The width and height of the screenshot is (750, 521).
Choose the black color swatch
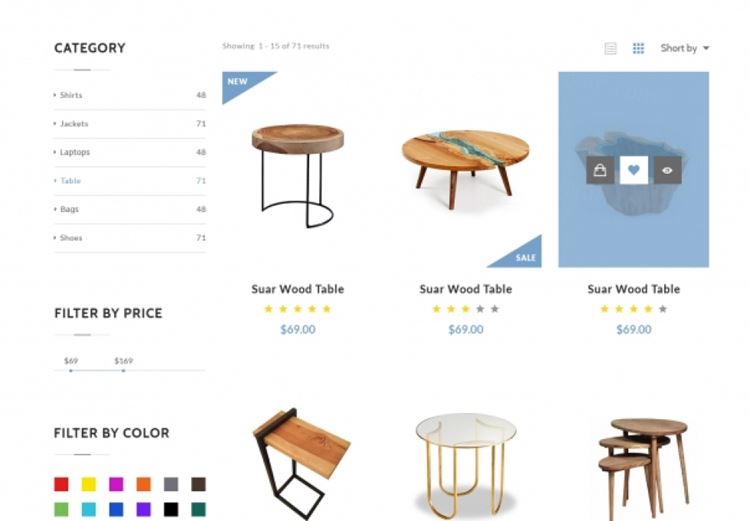[171, 509]
